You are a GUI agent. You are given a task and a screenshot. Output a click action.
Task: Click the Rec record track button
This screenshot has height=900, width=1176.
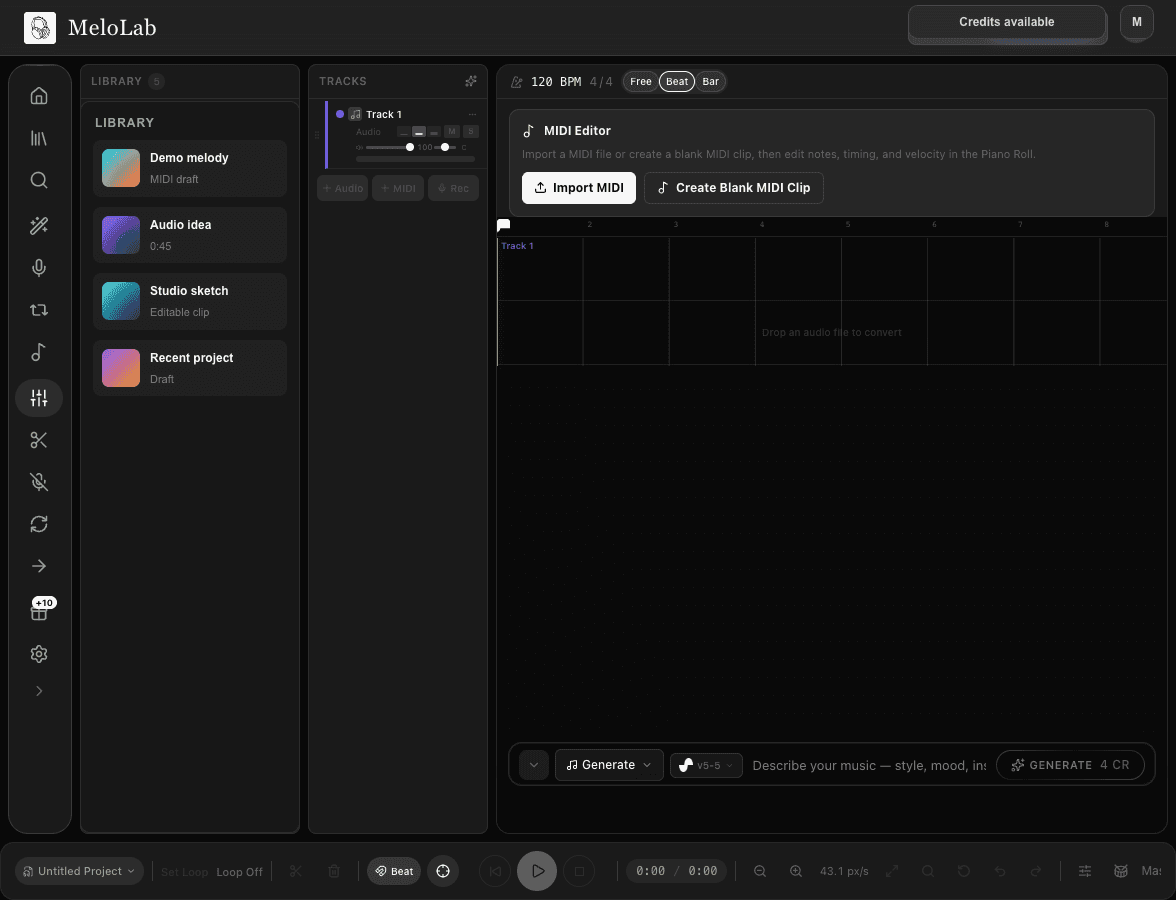click(453, 188)
